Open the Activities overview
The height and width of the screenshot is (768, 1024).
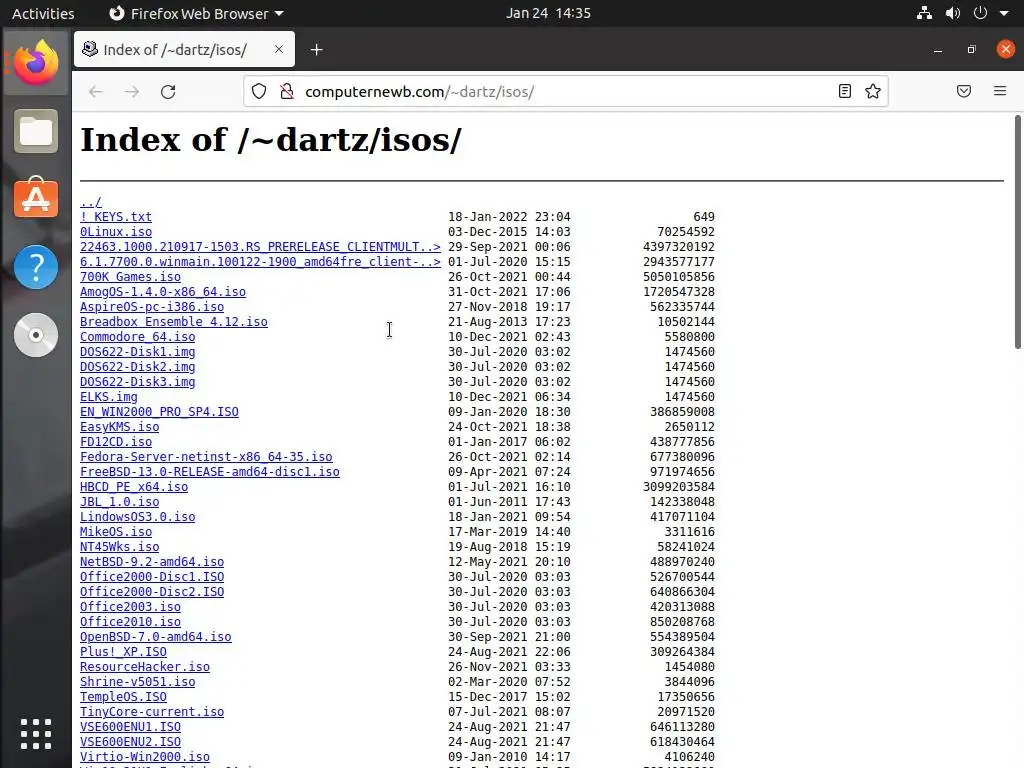[43, 13]
